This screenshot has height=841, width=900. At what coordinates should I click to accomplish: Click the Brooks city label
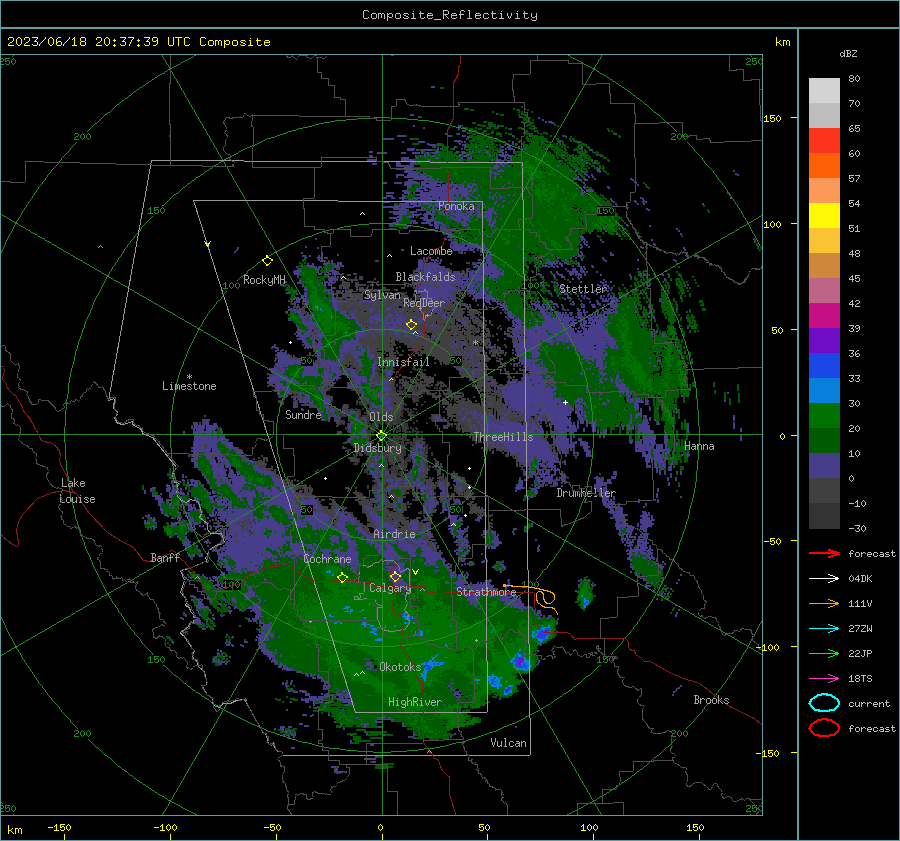click(x=711, y=700)
